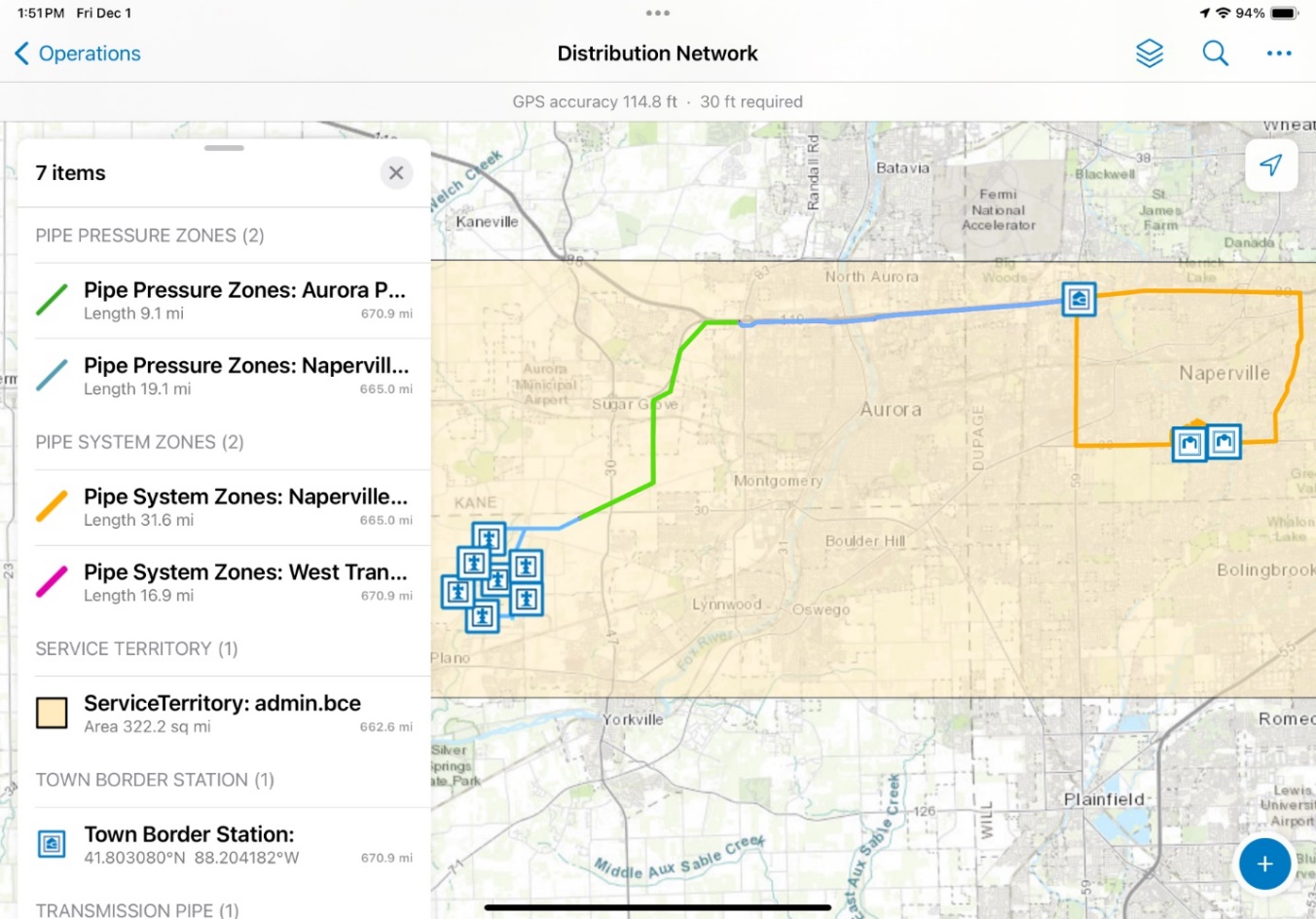Tap the ServiceTerritory beige color swatch

[52, 712]
